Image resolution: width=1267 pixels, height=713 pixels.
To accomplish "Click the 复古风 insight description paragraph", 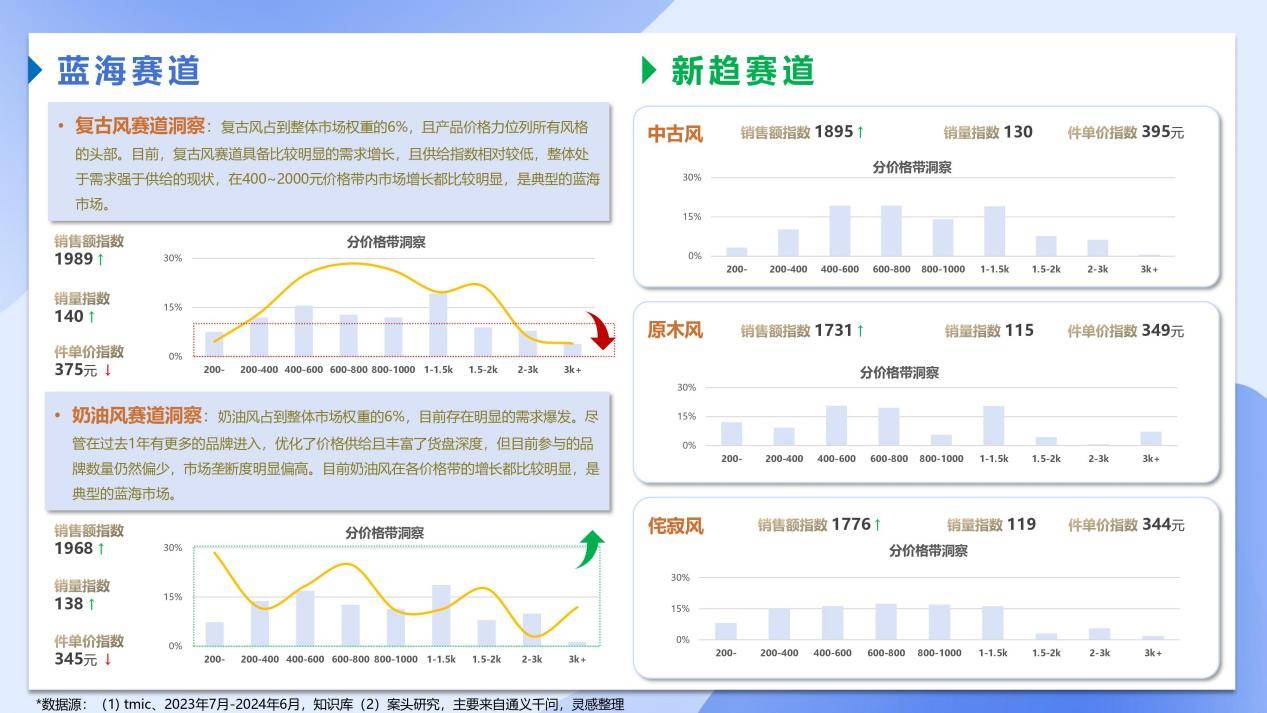I will tap(337, 165).
